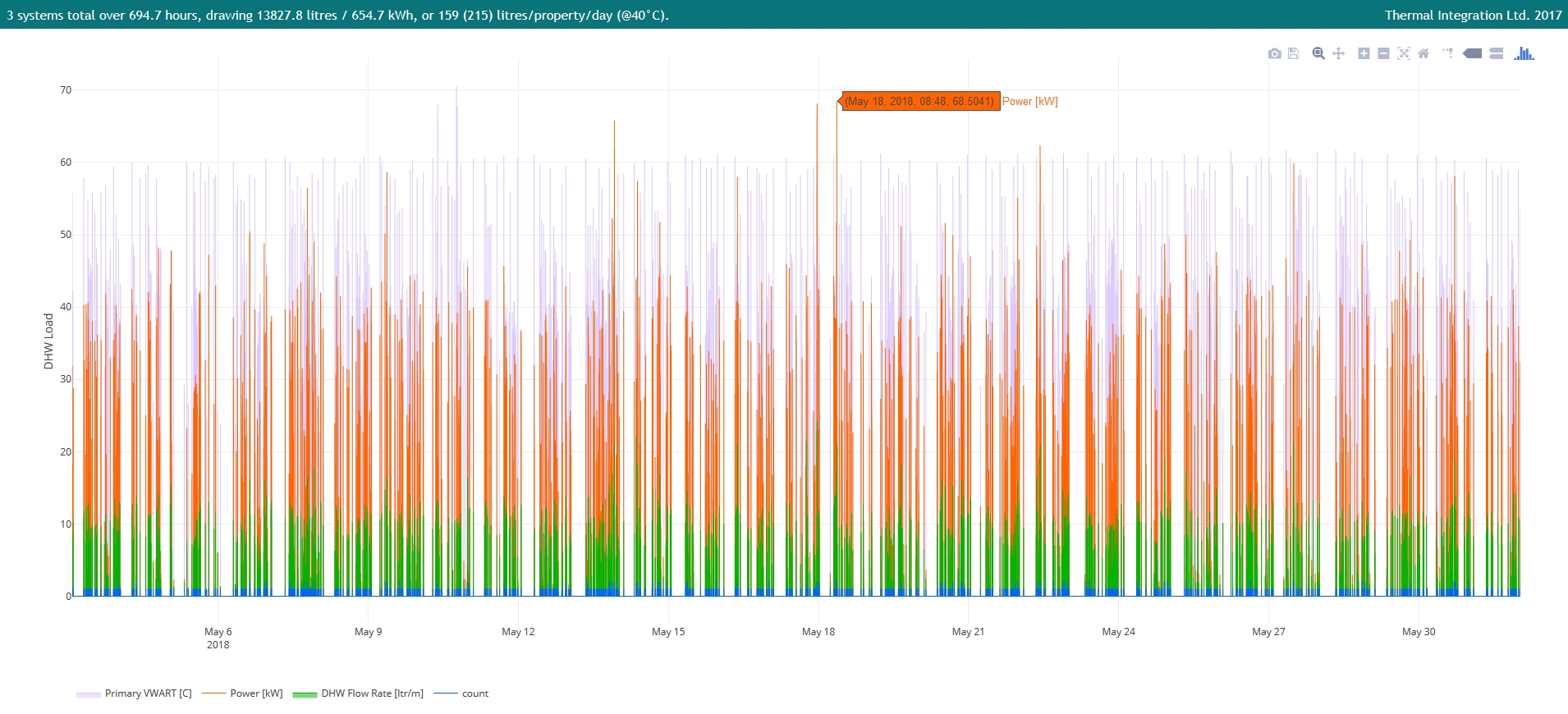Click the 'May 21' x-axis tick label

click(968, 632)
